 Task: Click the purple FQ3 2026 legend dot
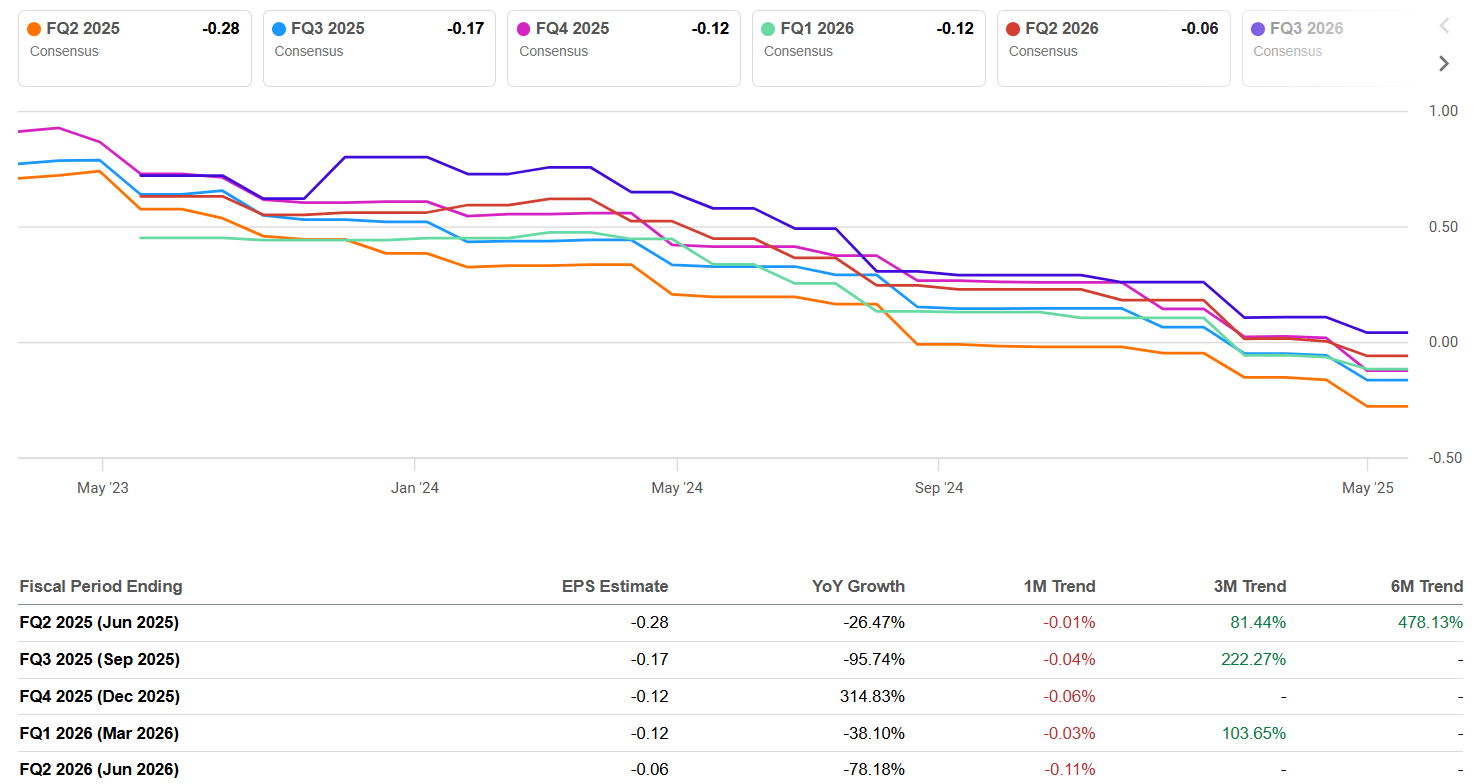[1259, 28]
